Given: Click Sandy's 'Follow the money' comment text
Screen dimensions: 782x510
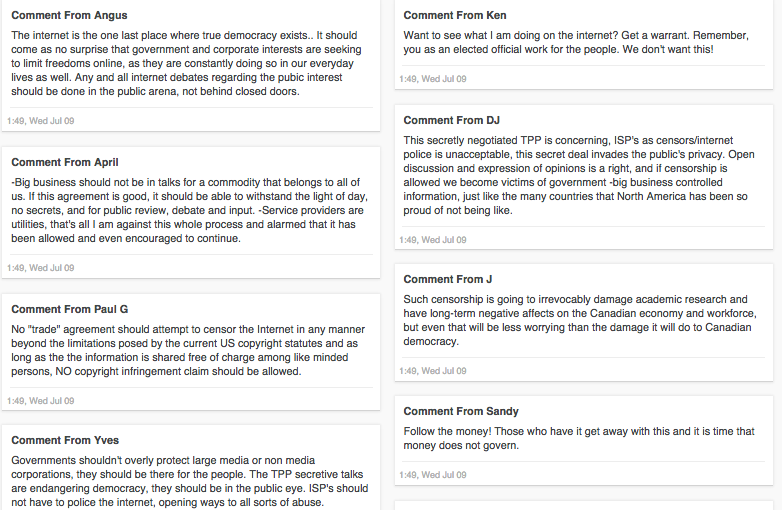Looking at the screenshot, I should (579, 438).
